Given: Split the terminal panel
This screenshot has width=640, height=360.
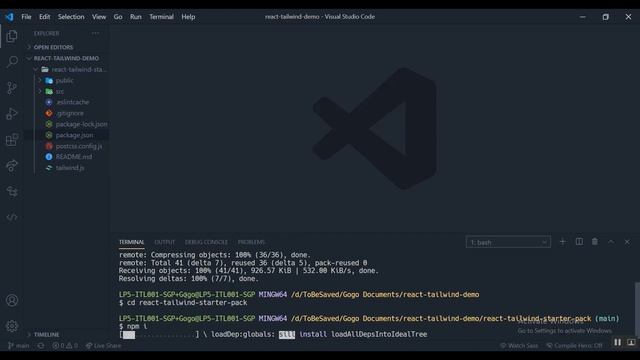Looking at the screenshot, I should click(x=579, y=242).
